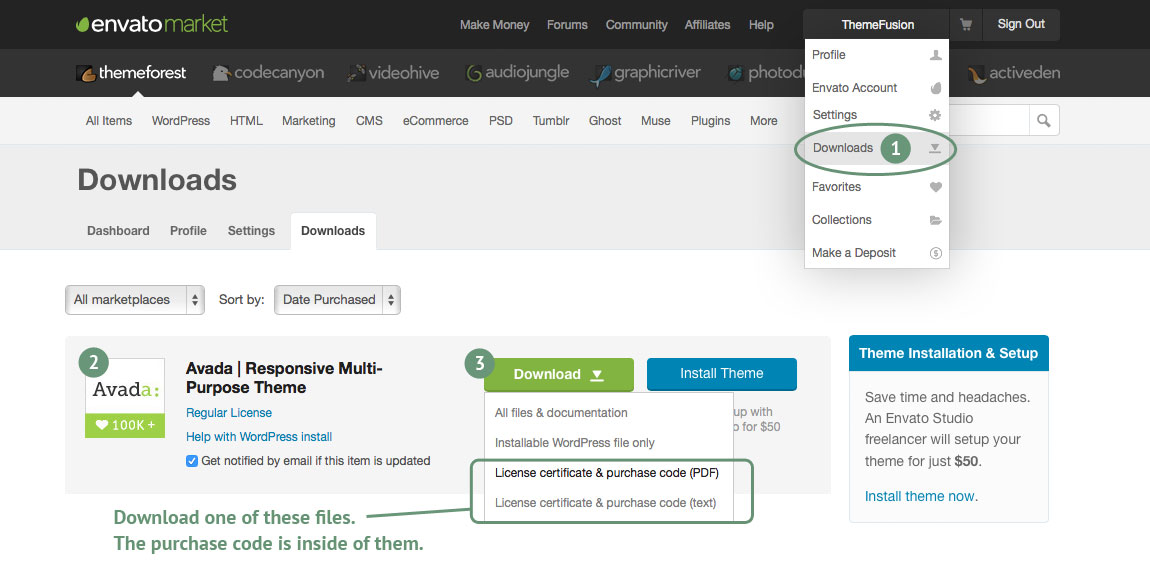Open the ActiveDen marketplace logo
The height and width of the screenshot is (585, 1150).
tap(1014, 73)
